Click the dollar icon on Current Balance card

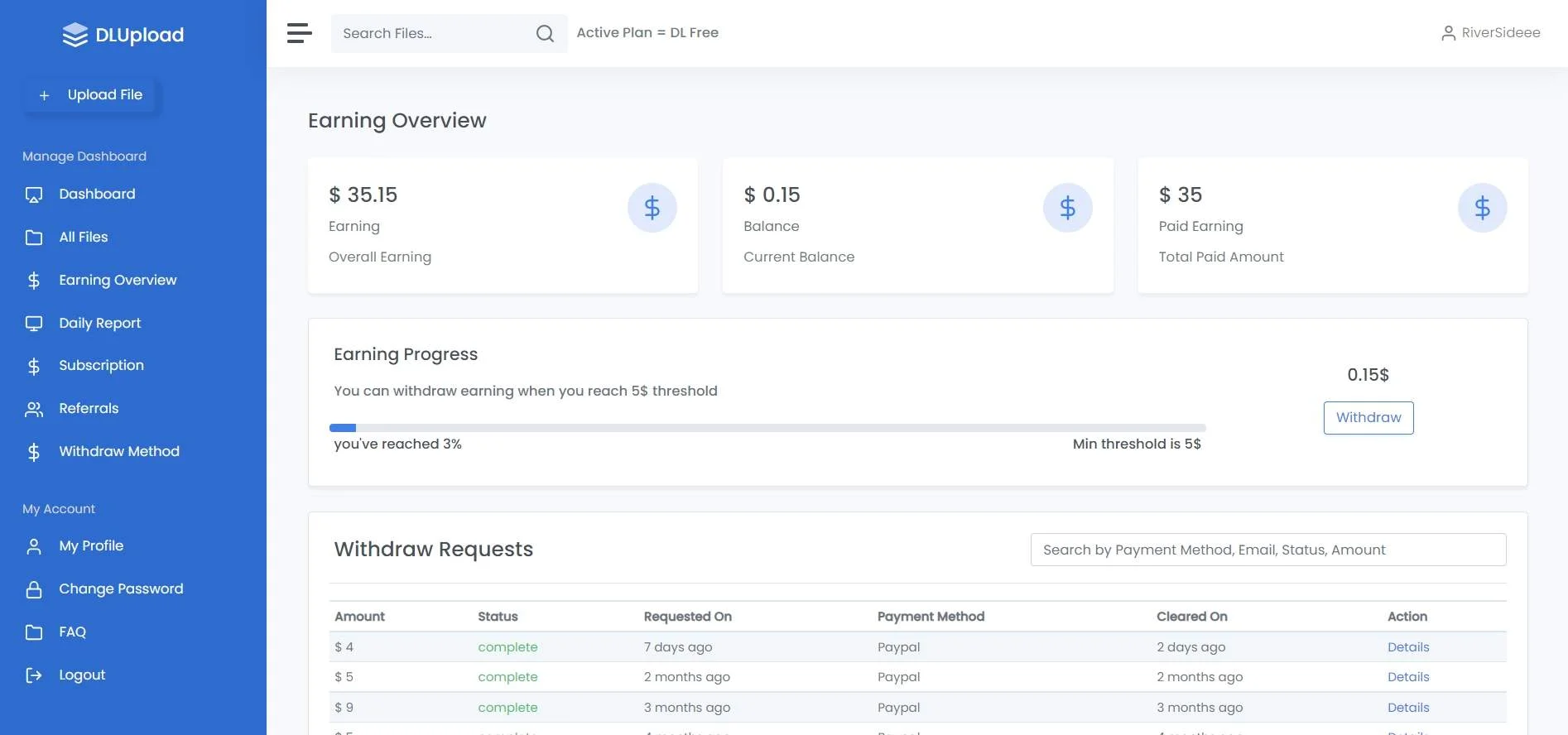[1068, 208]
